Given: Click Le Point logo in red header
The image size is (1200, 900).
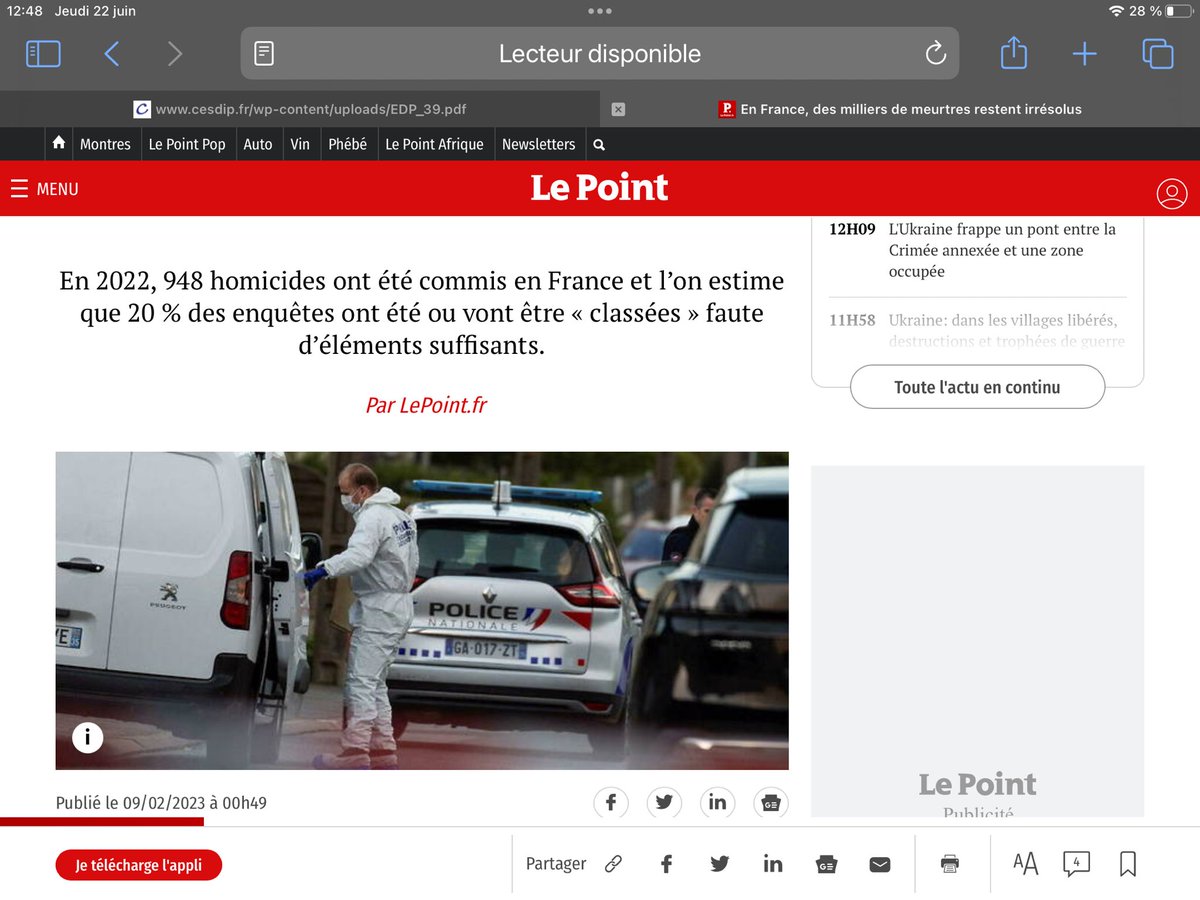Looking at the screenshot, I should 599,188.
